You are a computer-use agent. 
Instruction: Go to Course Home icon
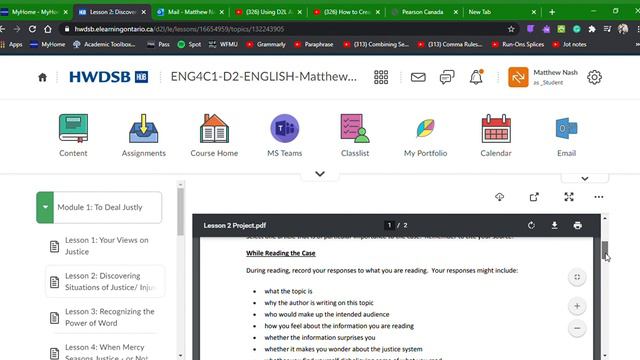[x=214, y=128]
